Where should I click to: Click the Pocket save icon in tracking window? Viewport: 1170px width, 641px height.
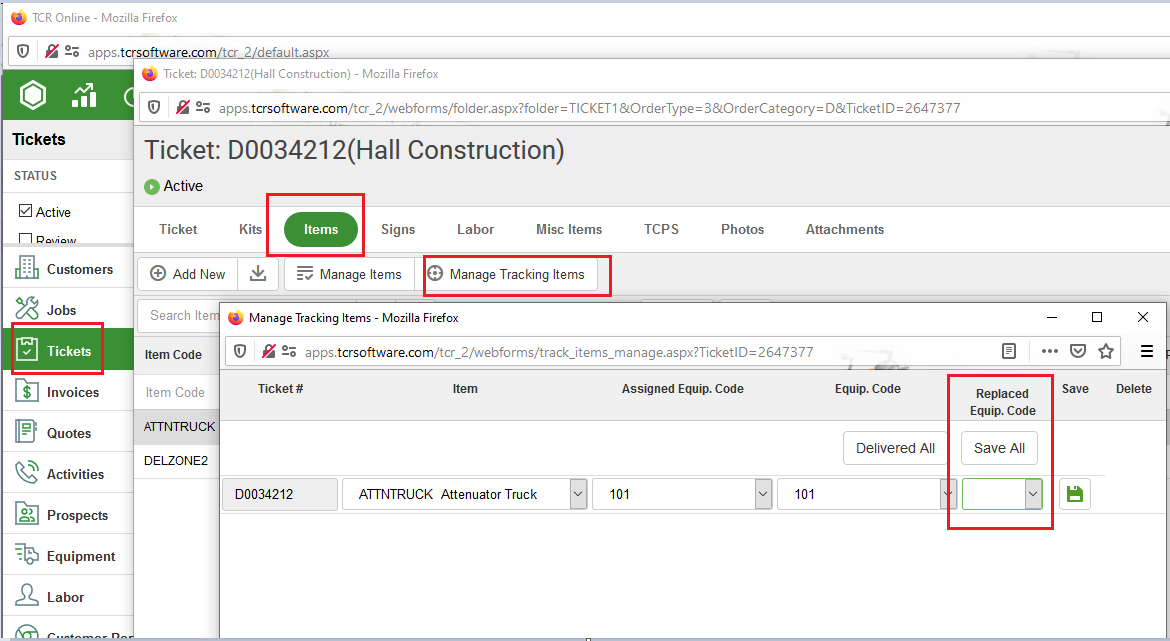1077,351
